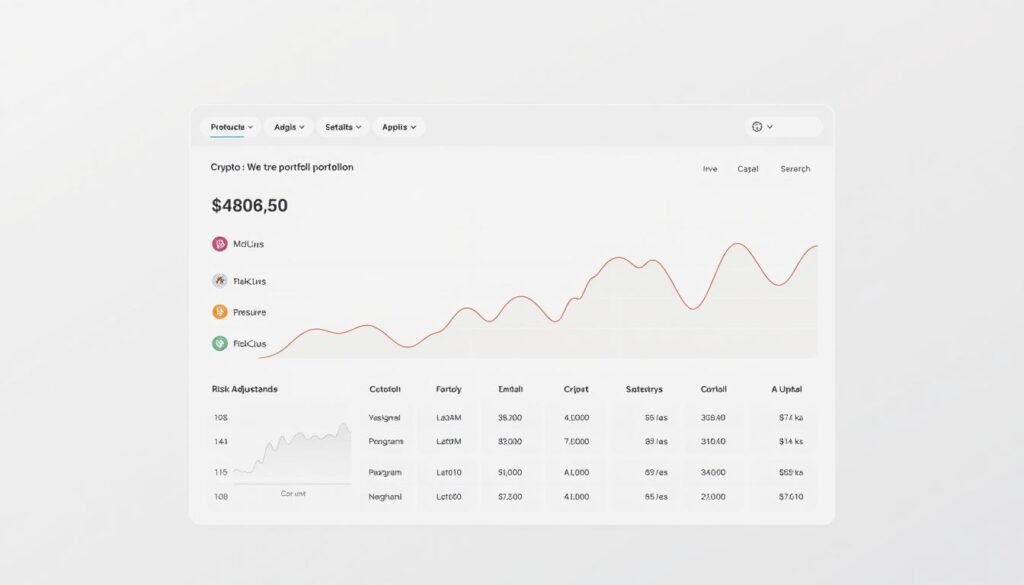Click the Car unit sparkline chart
Screen dimensions: 1024x585
290,448
